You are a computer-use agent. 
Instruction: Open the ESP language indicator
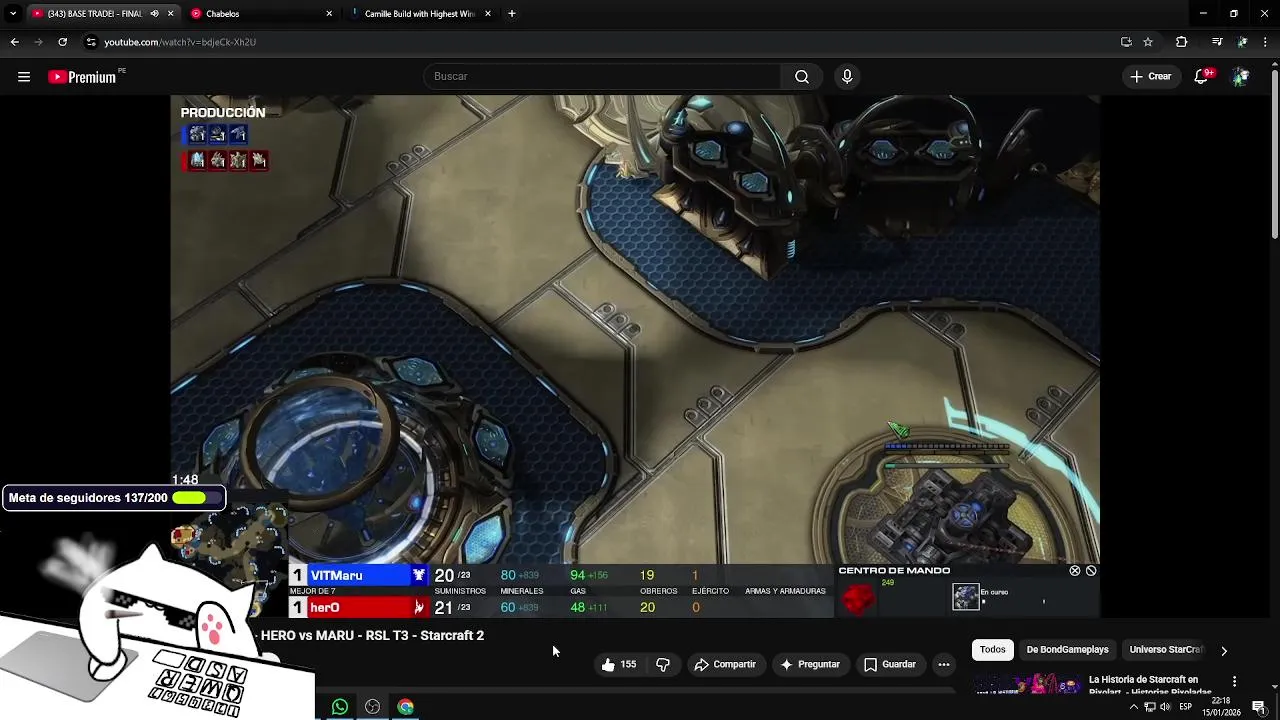(1185, 707)
